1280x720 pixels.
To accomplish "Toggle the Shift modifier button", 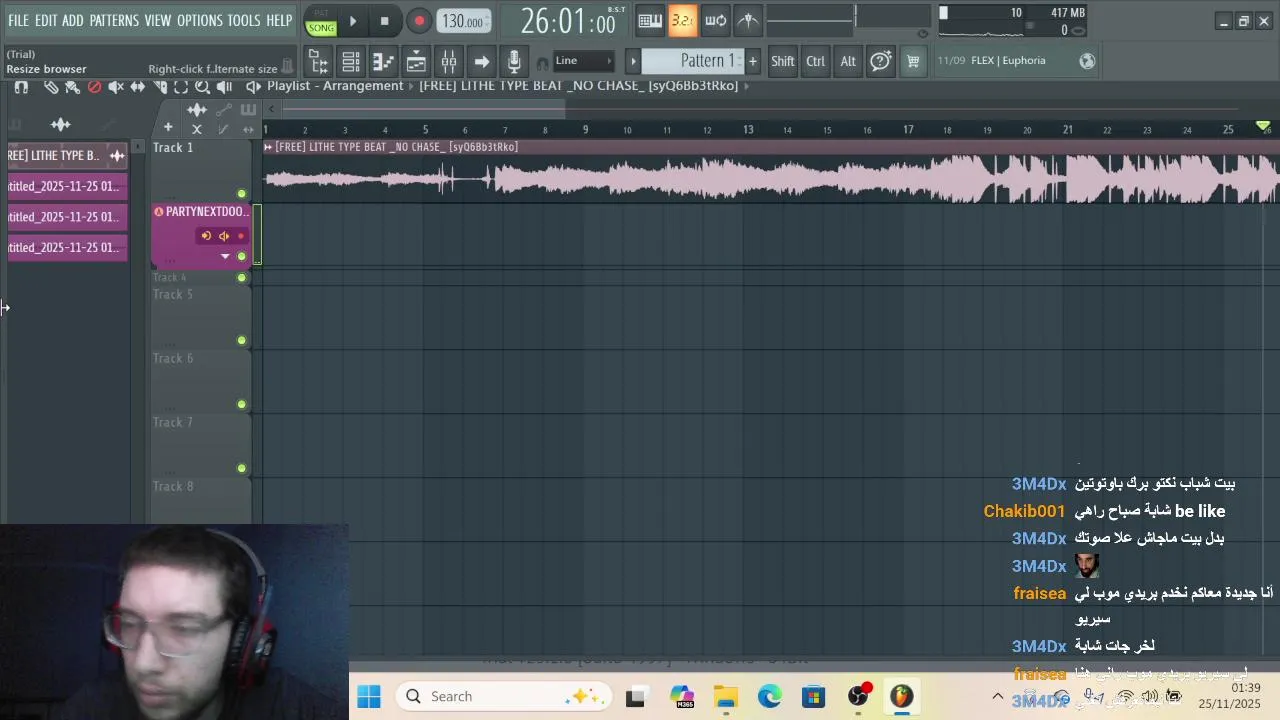I will tap(783, 61).
